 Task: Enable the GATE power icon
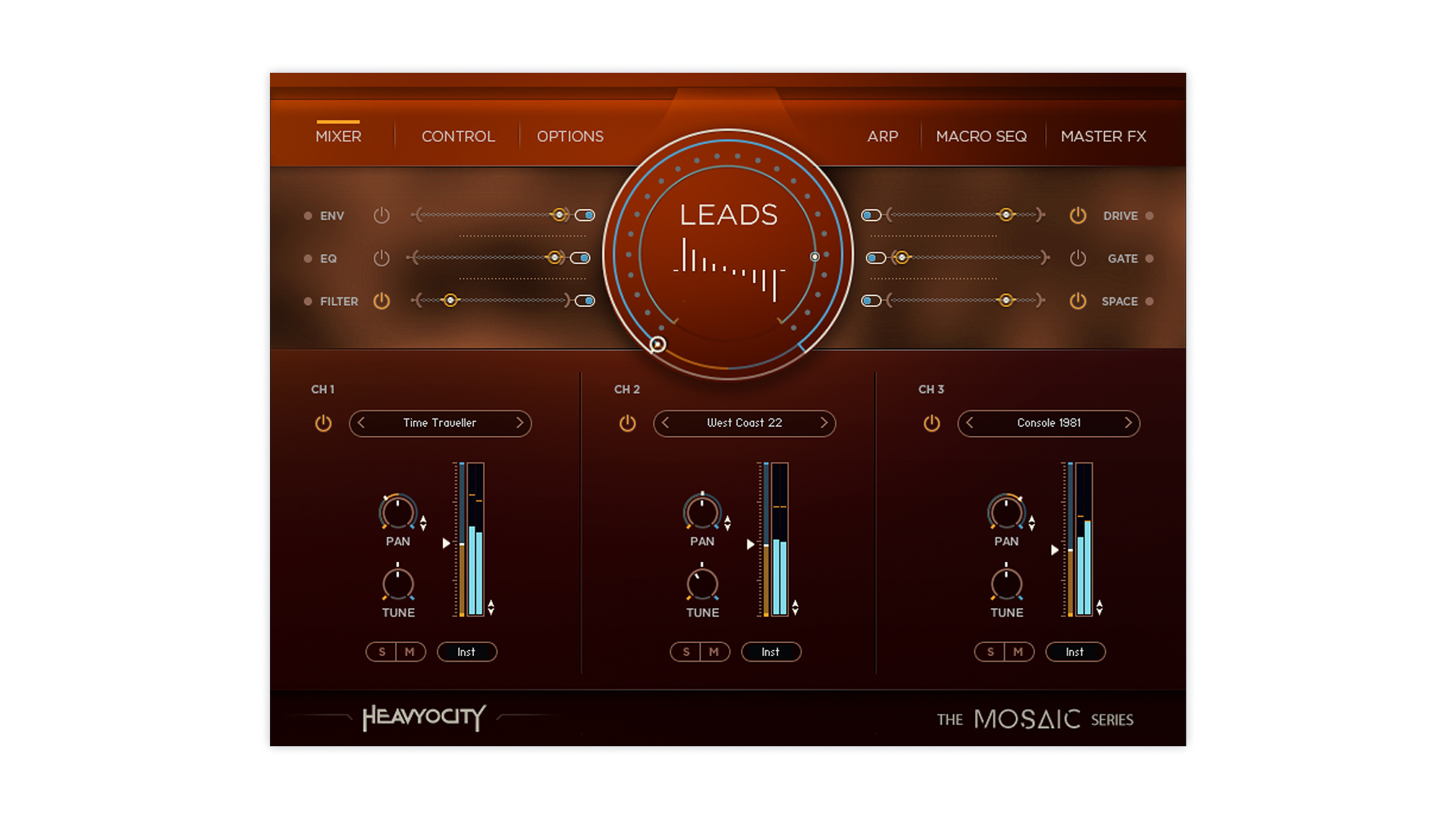[x=1078, y=259]
